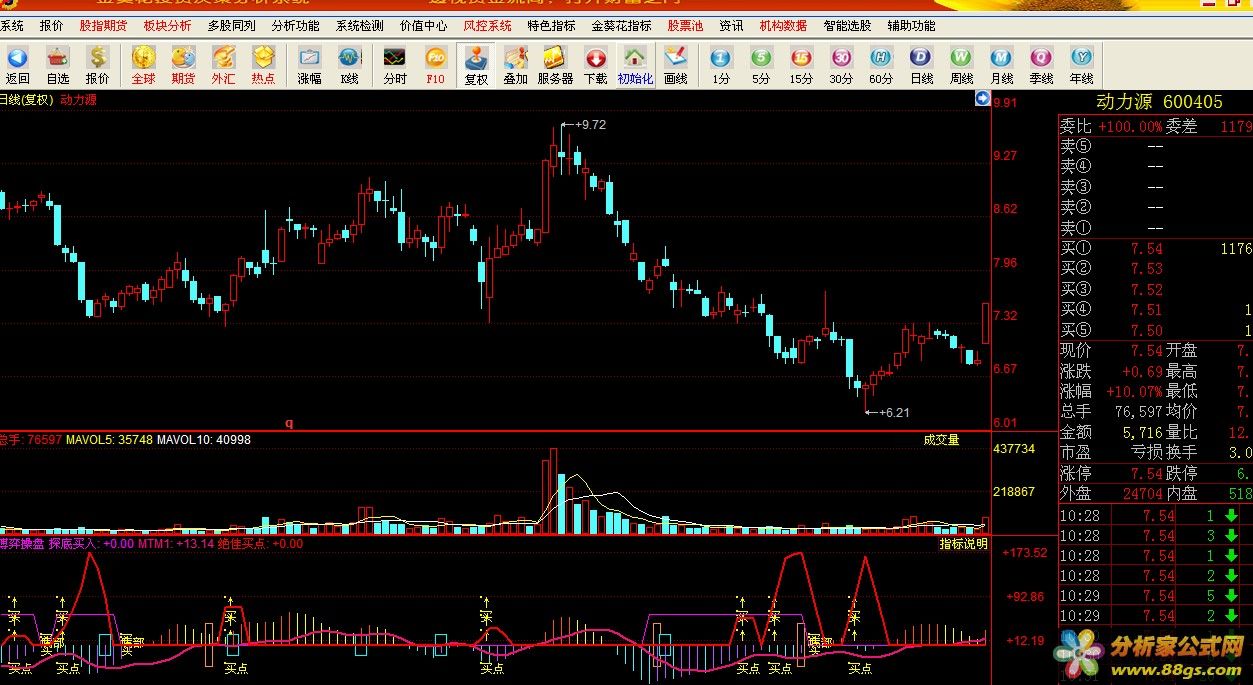Open the 金葵花指标 menu
The width and height of the screenshot is (1253, 685).
(x=621, y=26)
